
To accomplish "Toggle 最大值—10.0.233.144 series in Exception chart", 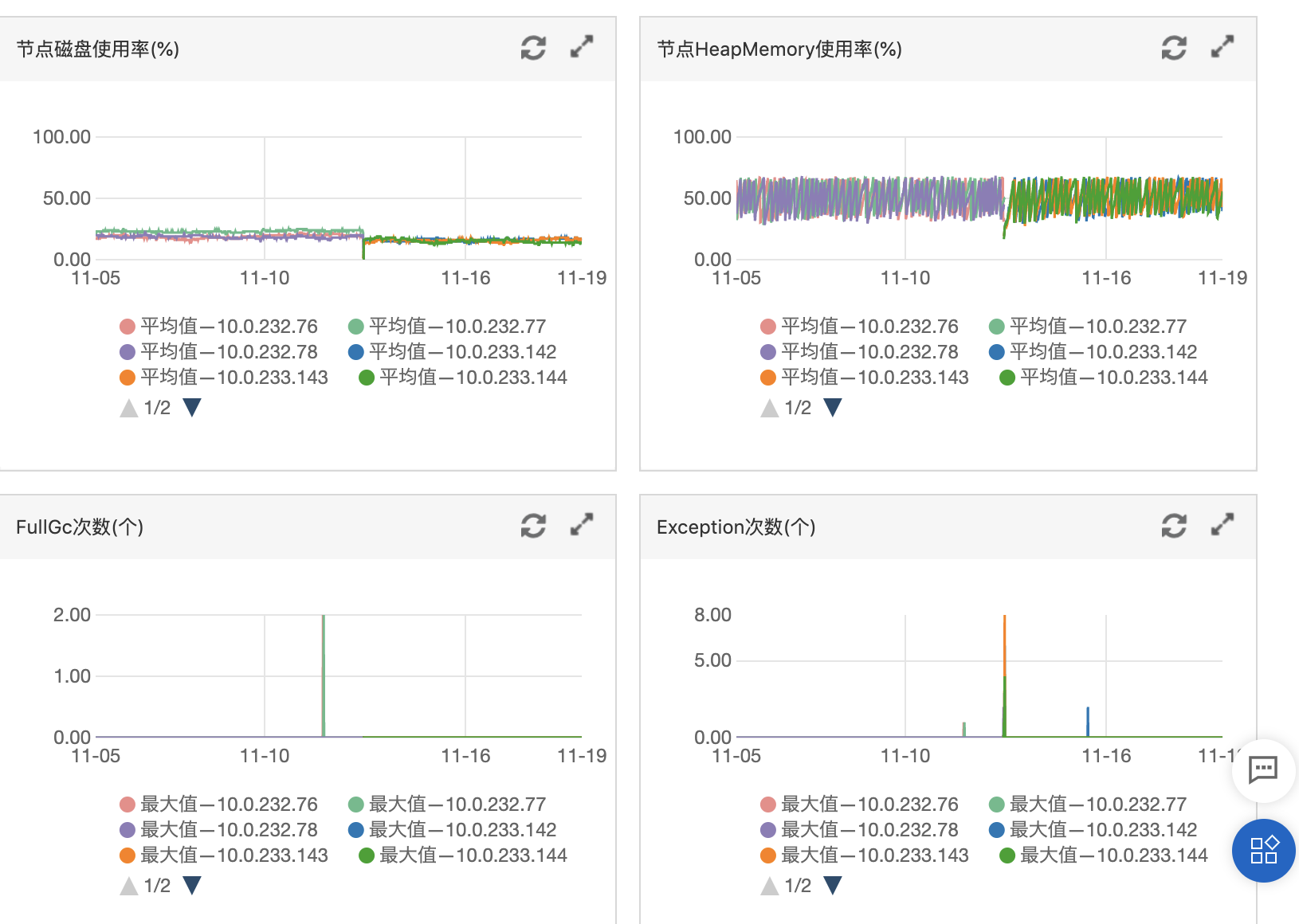I will click(1104, 855).
